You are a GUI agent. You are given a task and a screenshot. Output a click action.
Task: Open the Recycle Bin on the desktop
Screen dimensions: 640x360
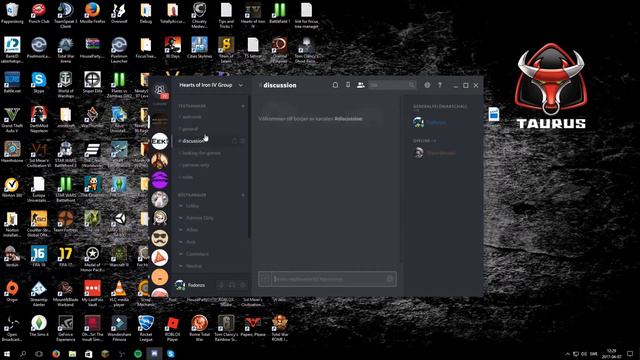pyautogui.click(x=12, y=13)
